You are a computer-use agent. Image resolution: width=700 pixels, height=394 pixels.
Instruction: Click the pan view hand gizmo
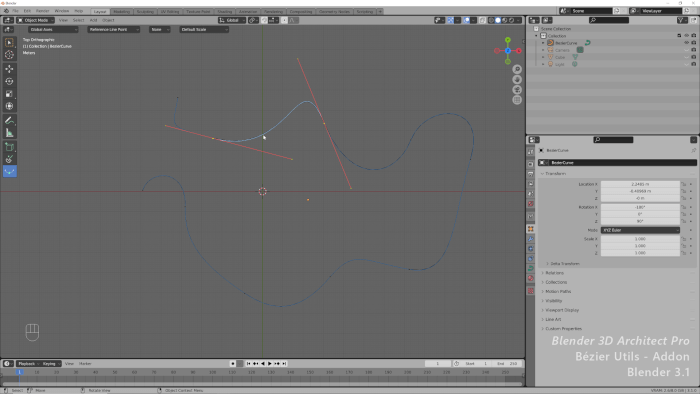point(517,79)
